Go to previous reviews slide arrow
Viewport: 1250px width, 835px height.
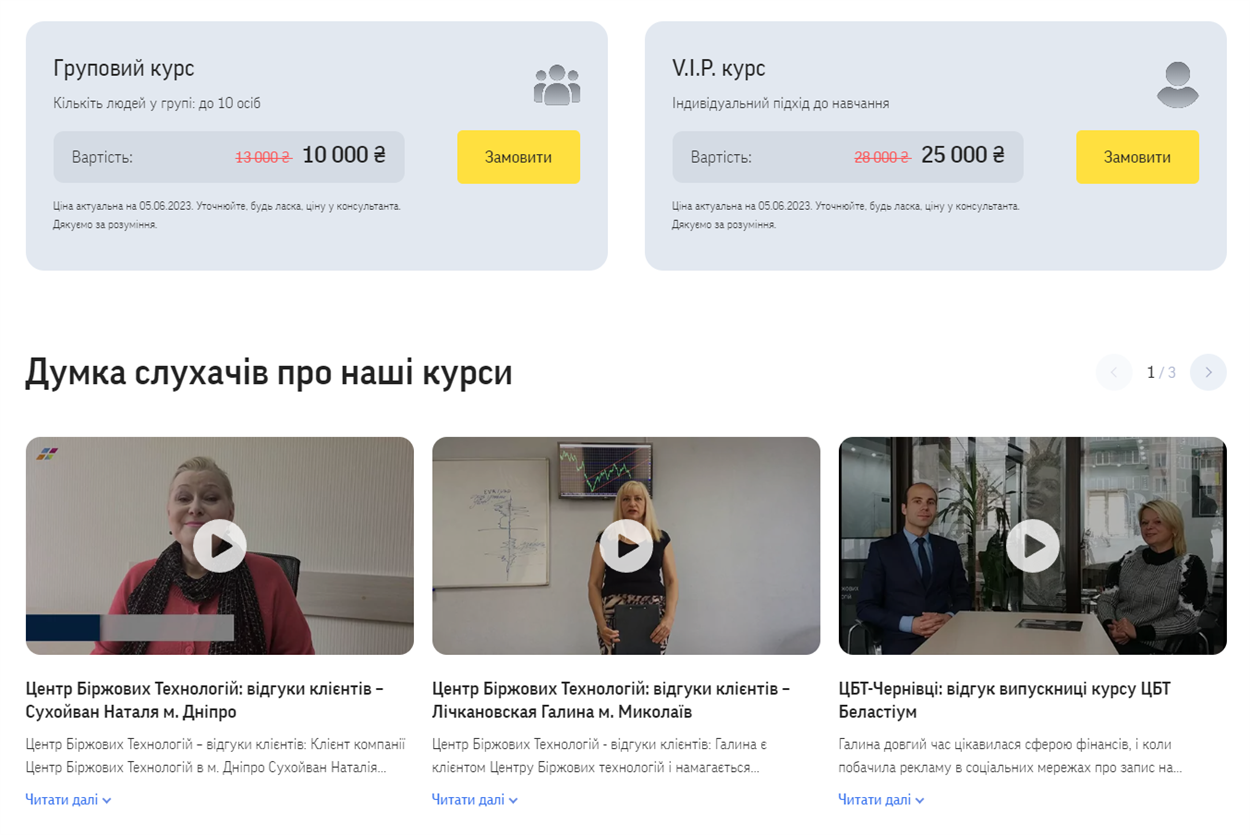[x=1114, y=372]
